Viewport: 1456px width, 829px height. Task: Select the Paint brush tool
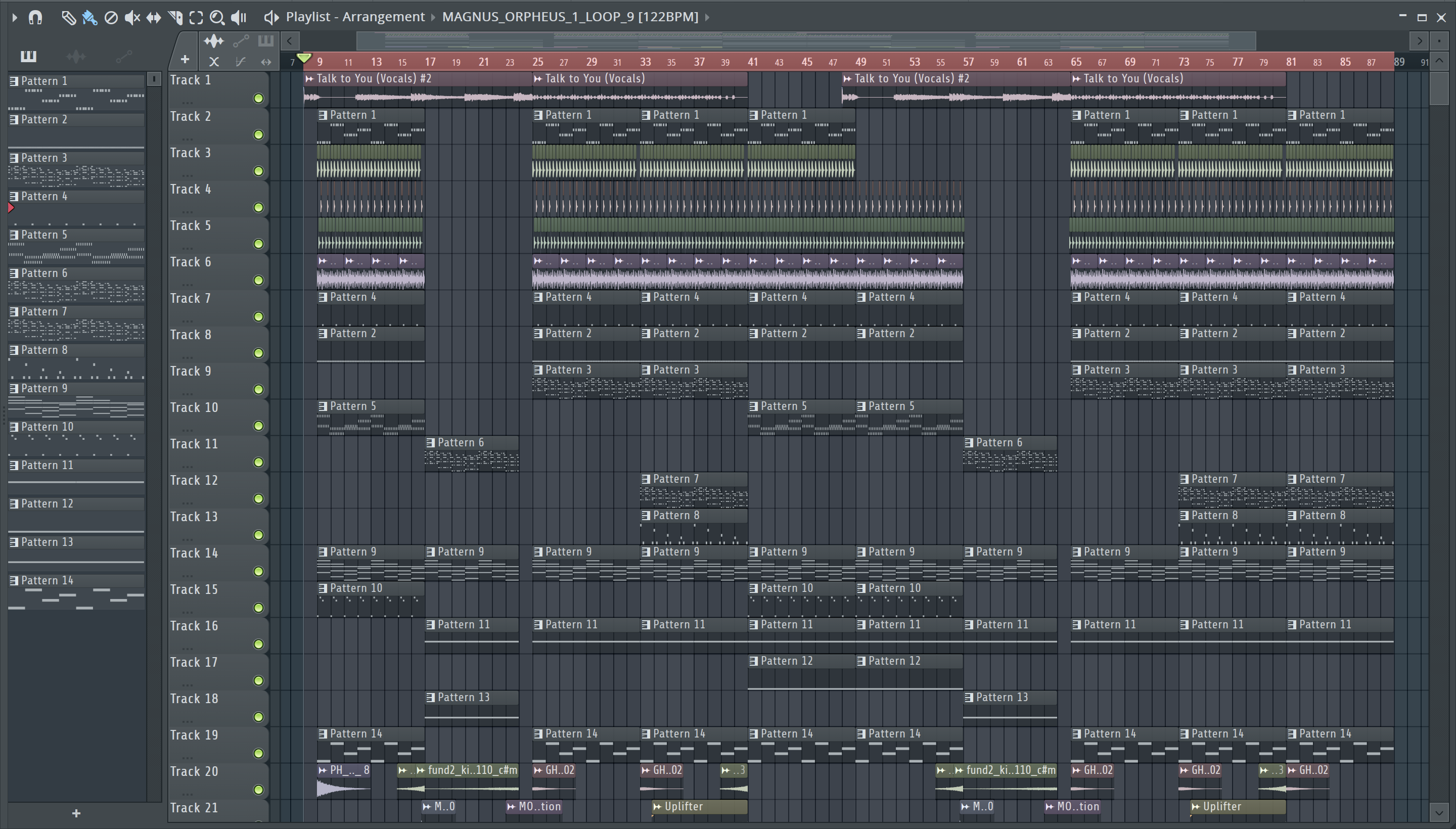(89, 18)
